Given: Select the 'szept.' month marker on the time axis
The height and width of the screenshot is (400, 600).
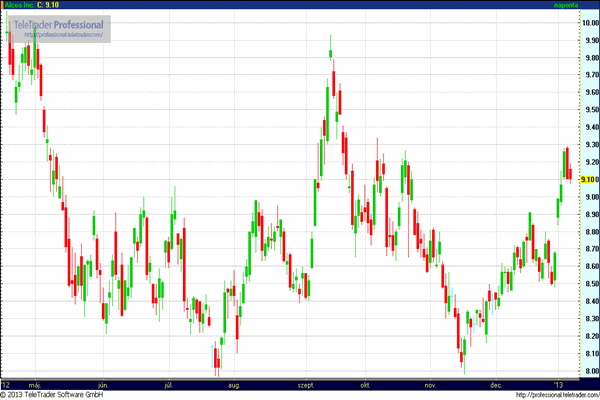Looking at the screenshot, I should tap(307, 384).
